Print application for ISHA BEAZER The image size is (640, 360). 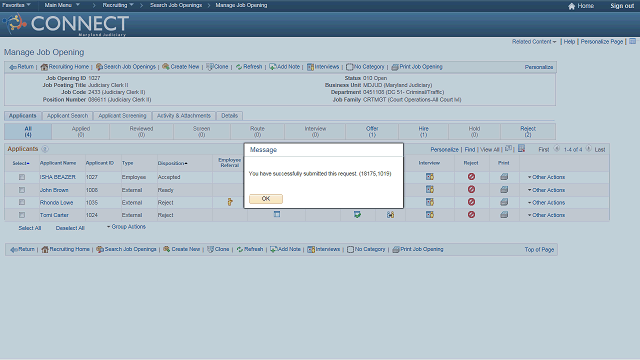504,177
